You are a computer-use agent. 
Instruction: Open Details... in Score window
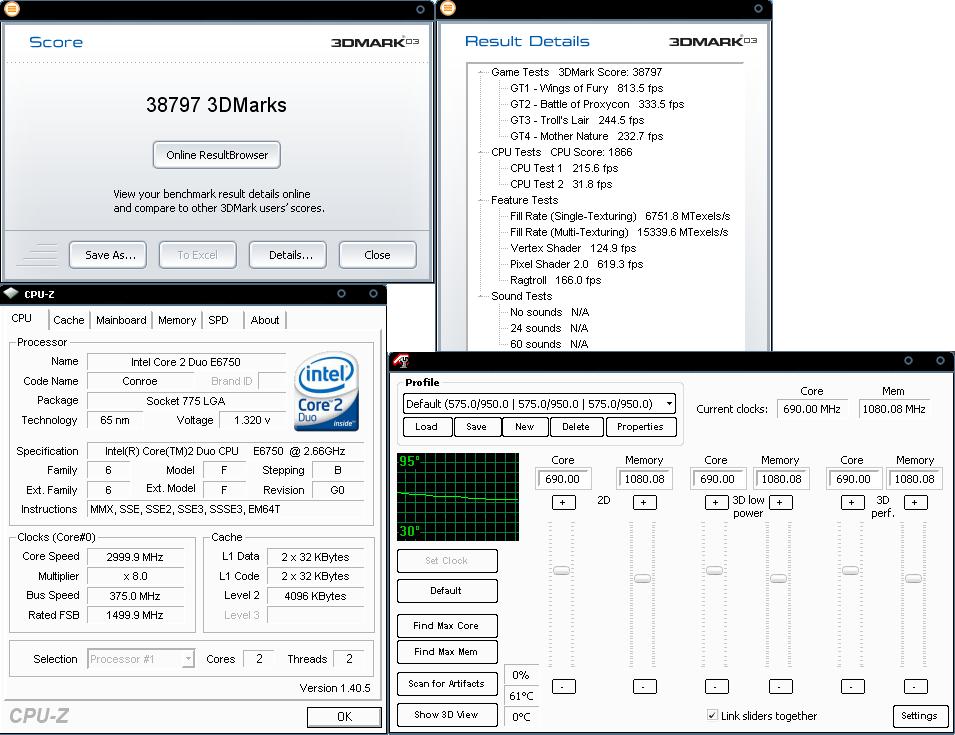287,255
